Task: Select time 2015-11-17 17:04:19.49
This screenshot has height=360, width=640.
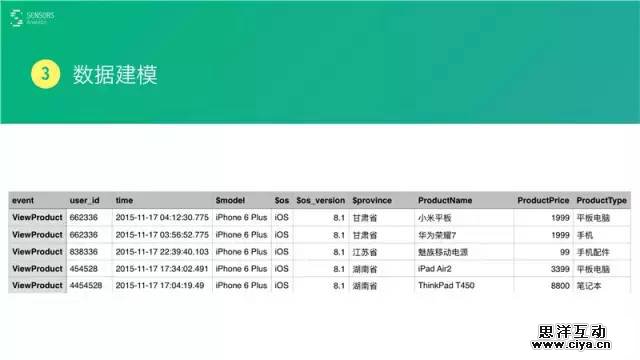Action: click(x=160, y=285)
